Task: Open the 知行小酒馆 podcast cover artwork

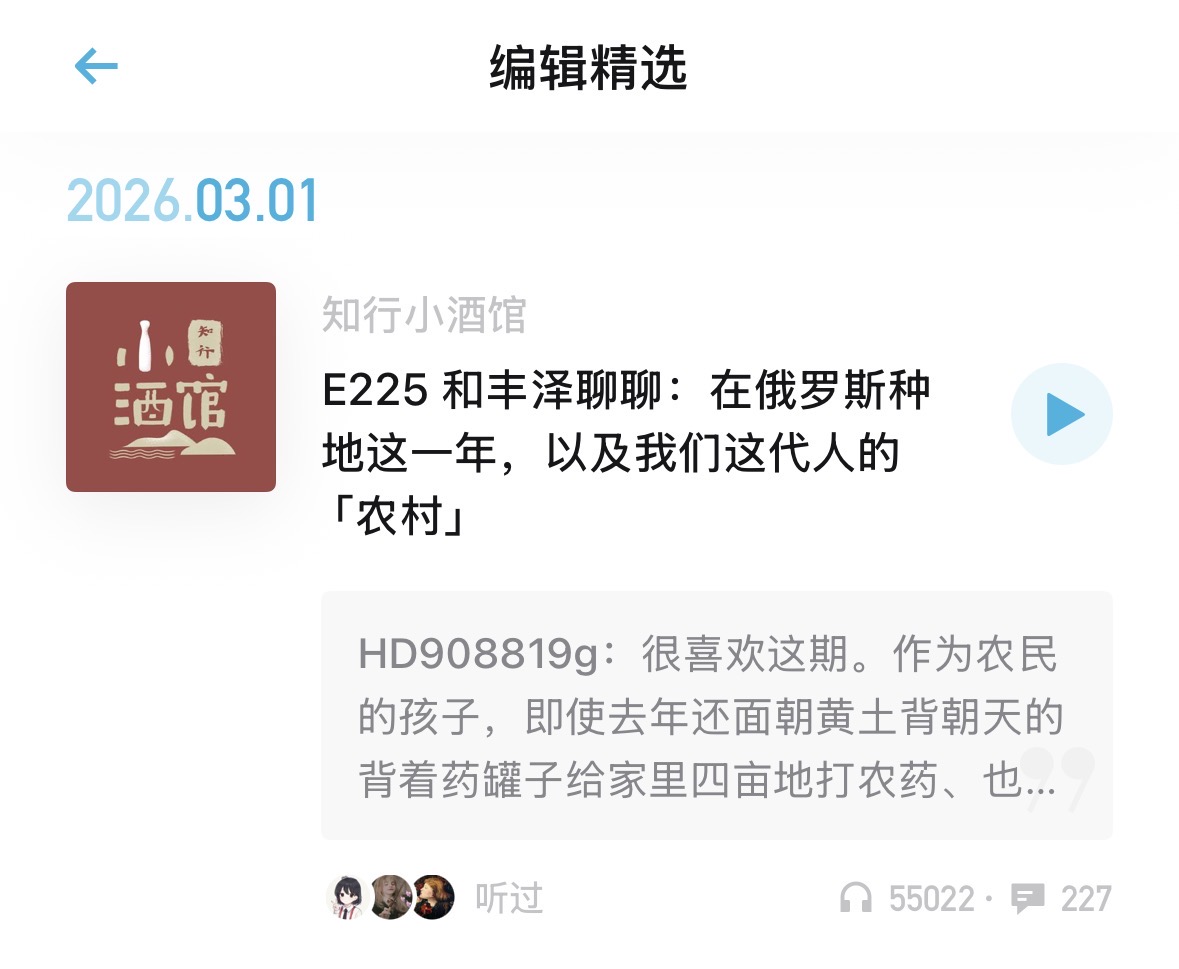Action: (x=171, y=387)
